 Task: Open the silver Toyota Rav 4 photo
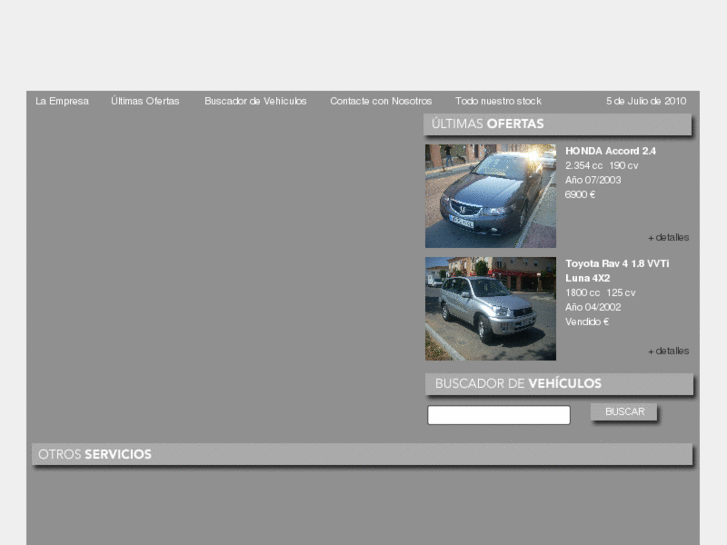[490, 308]
